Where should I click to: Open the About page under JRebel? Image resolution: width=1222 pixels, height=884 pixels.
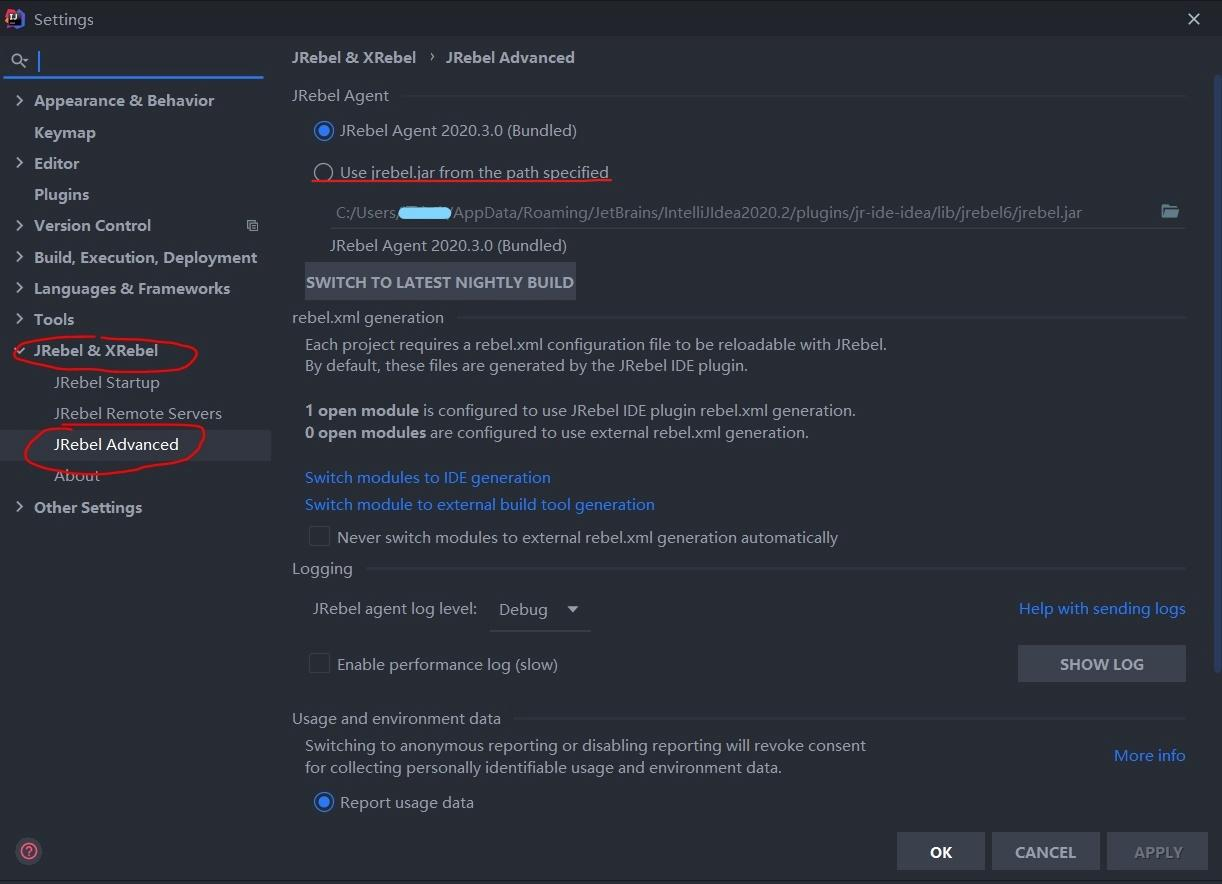[x=77, y=475]
